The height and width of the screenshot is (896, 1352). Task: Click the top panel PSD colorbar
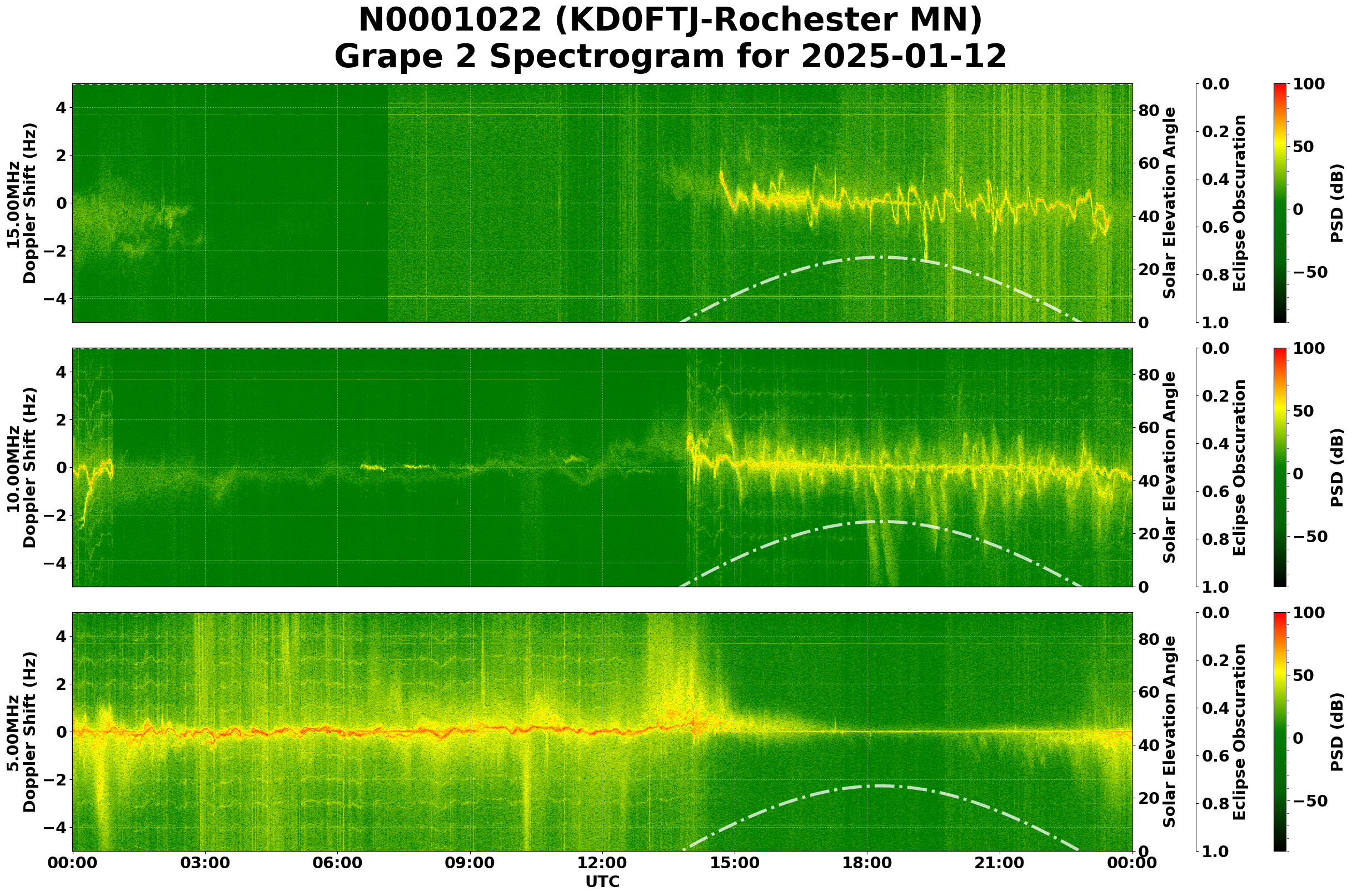pos(1280,203)
